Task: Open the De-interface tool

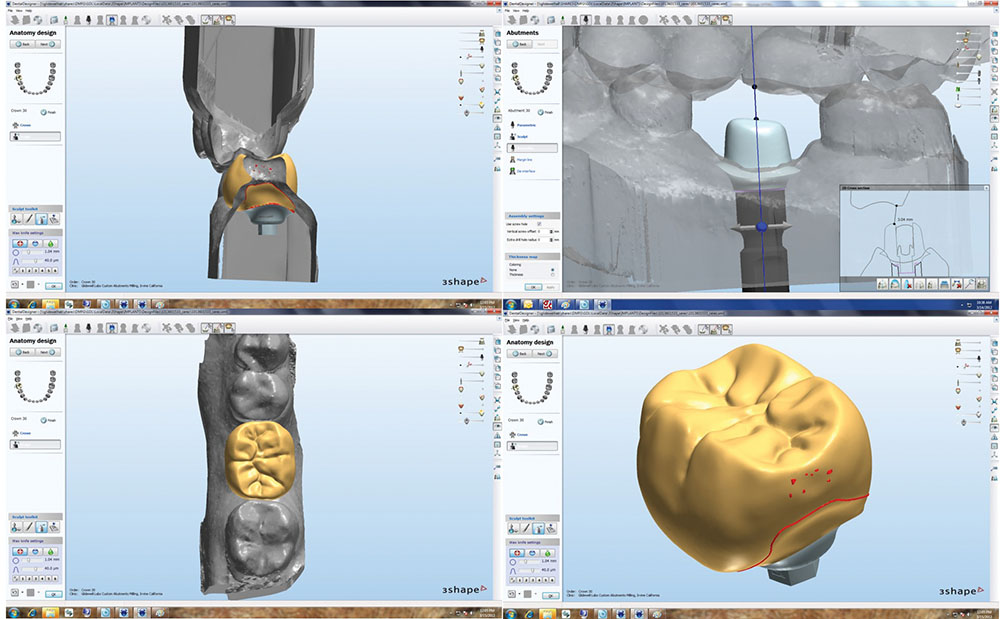Action: (528, 170)
